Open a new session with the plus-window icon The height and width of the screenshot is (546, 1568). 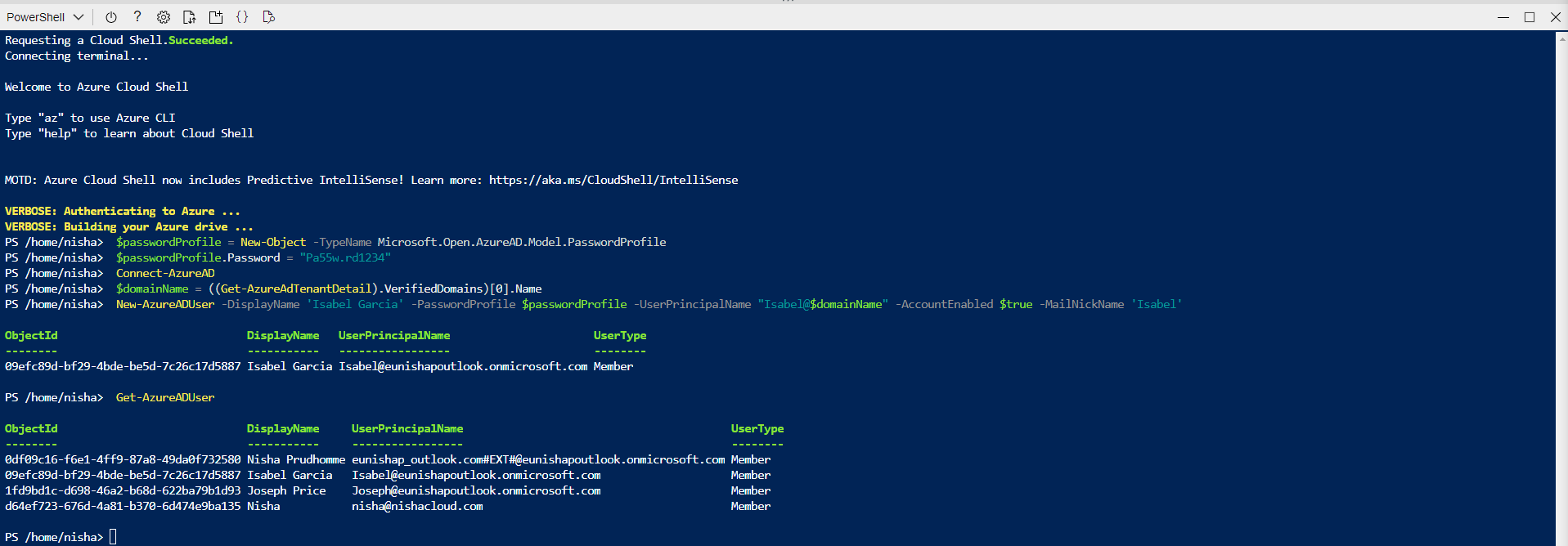point(216,17)
